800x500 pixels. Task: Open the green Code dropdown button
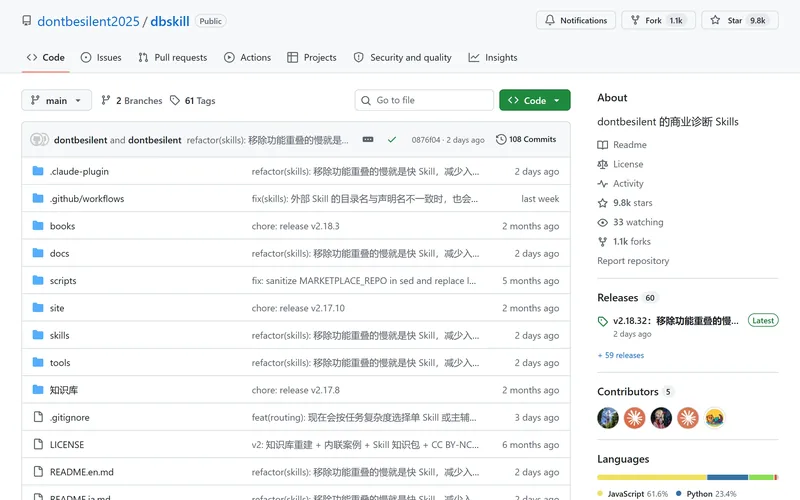(535, 100)
